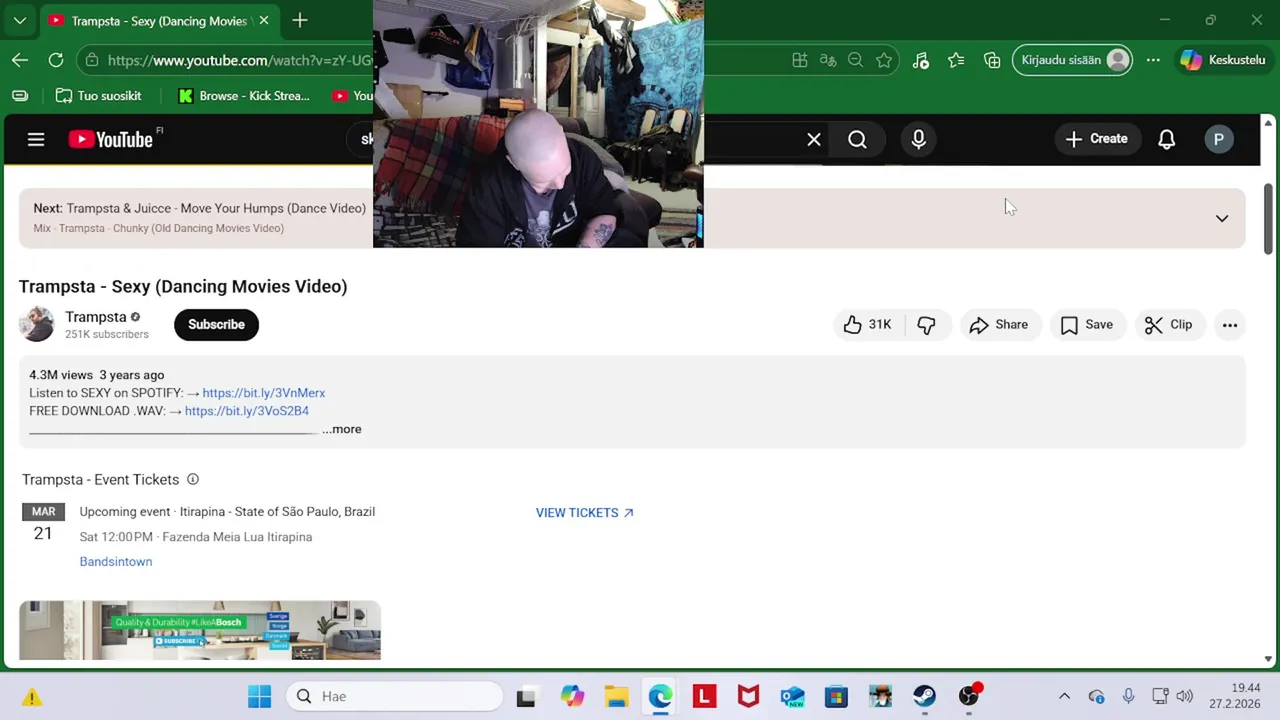Reload the page
Viewport: 1280px width, 720px height.
(56, 60)
